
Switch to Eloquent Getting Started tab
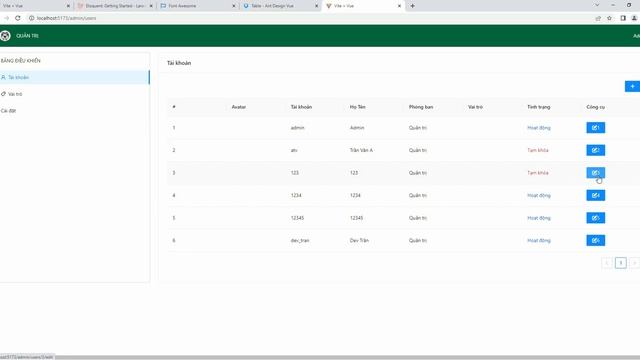[x=115, y=6]
